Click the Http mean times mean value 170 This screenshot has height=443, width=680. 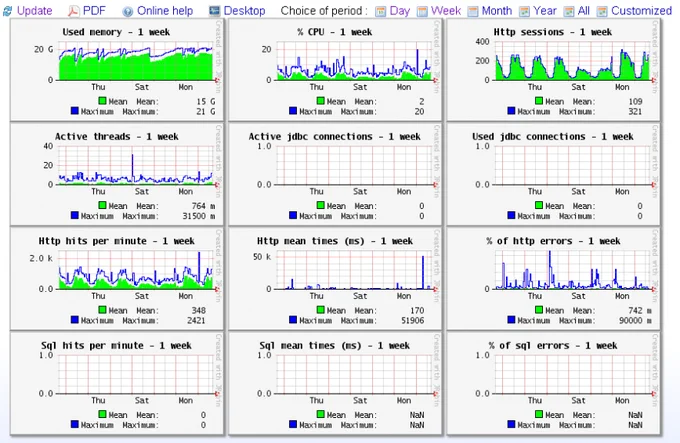(417, 311)
